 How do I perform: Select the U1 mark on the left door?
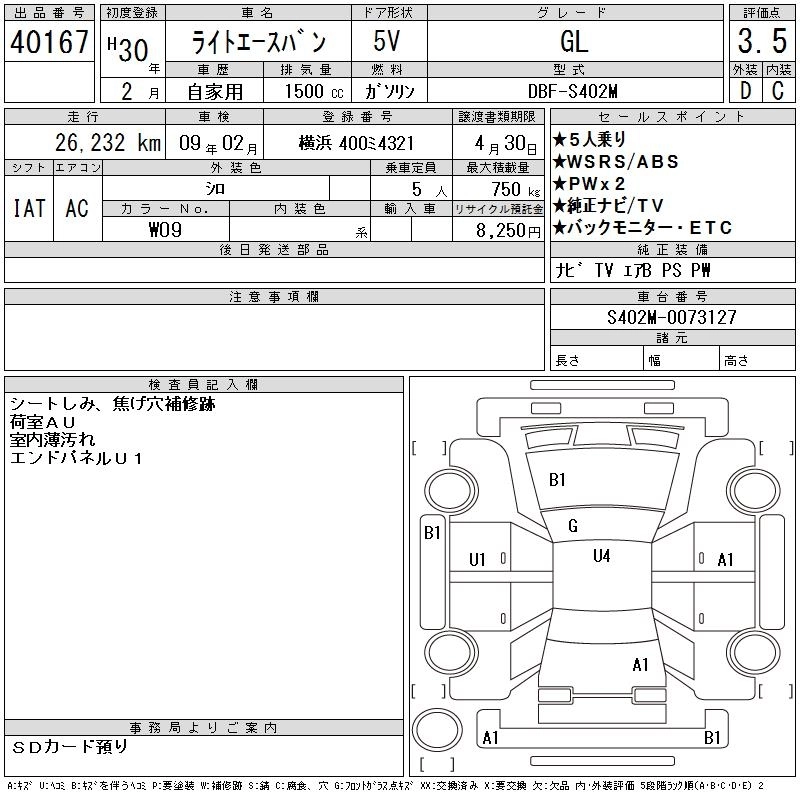pyautogui.click(x=477, y=560)
